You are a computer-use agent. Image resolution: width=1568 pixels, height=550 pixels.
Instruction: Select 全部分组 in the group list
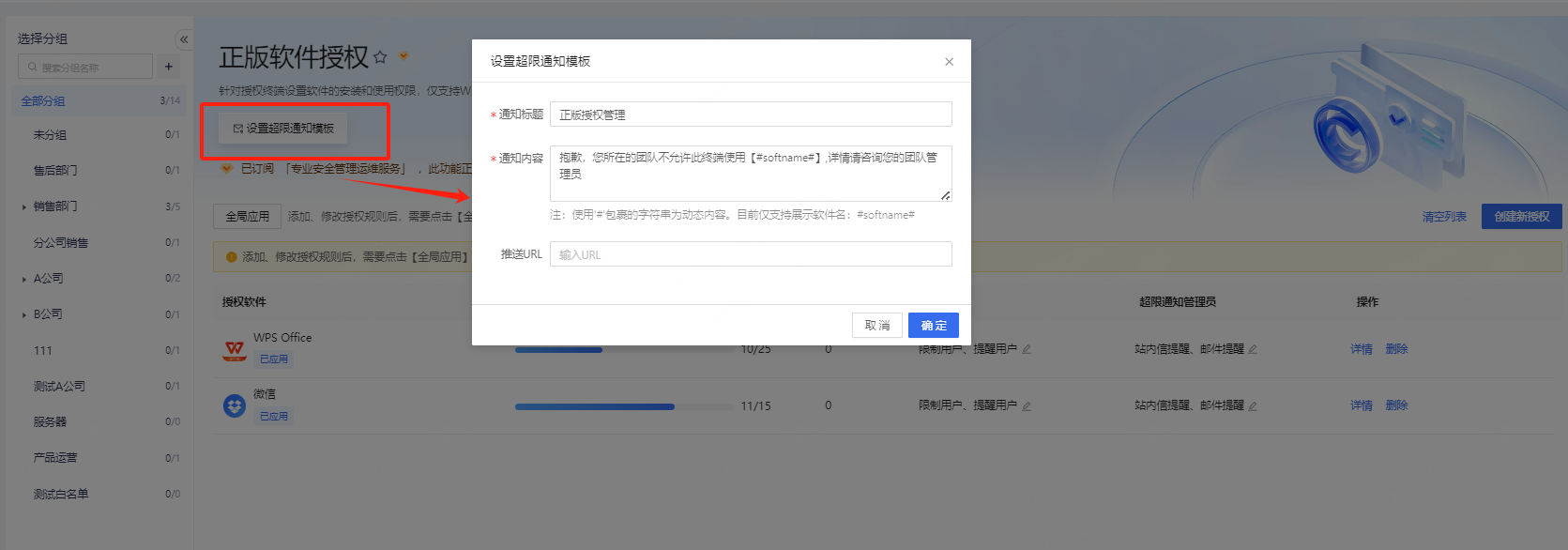tap(43, 101)
